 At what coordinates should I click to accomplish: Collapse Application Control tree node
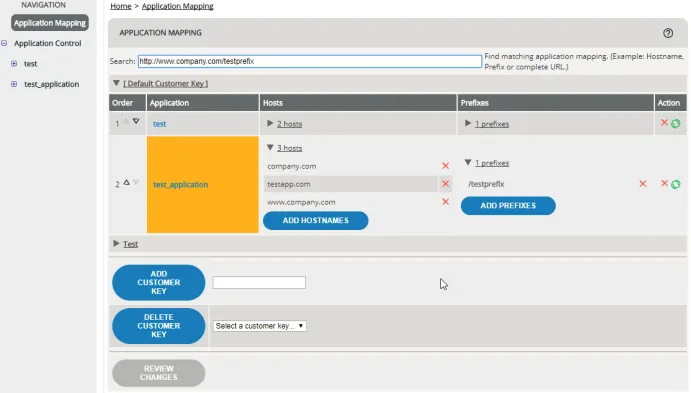coord(4,43)
